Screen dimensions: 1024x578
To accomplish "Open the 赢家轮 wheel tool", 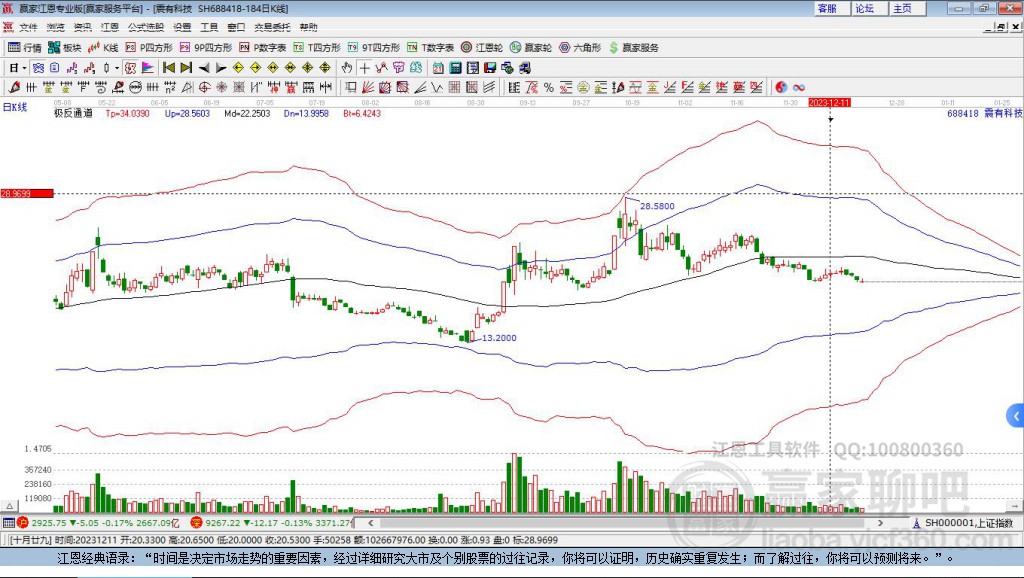I will pos(531,48).
